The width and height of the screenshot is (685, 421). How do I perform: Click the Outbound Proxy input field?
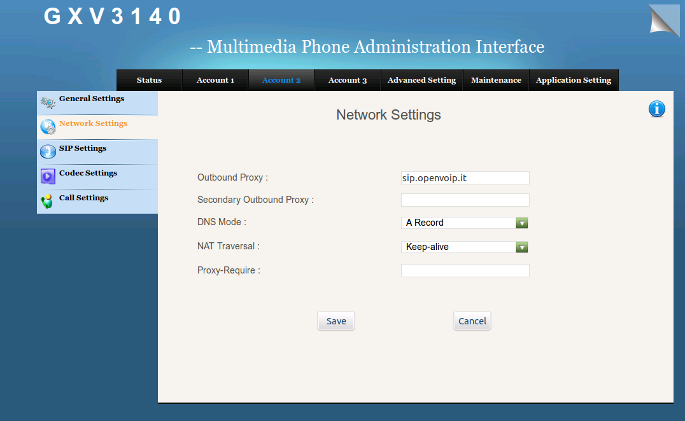click(465, 178)
